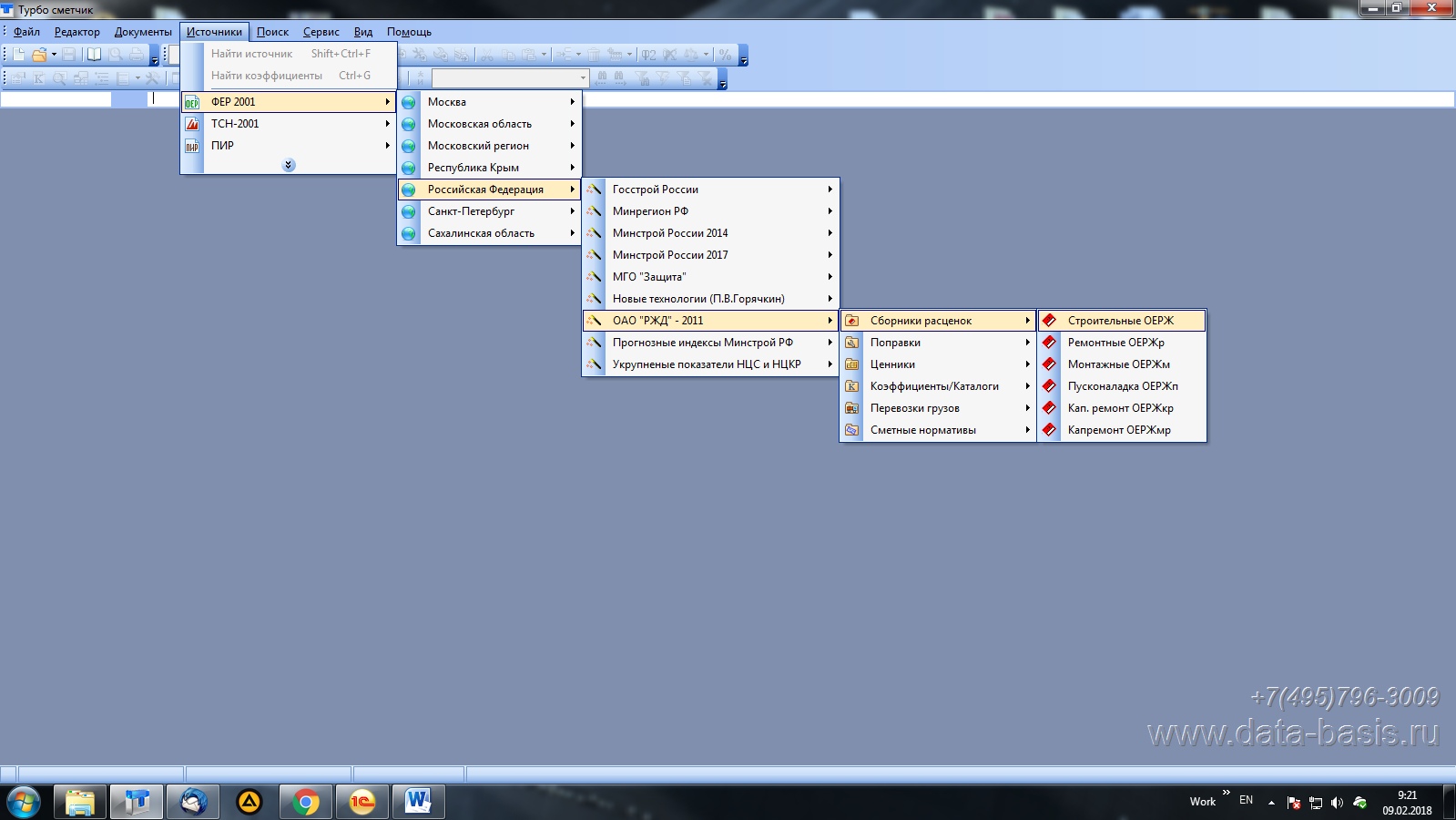
Task: Choose Капремонт ОЕРЖмр collection
Action: pos(1122,430)
